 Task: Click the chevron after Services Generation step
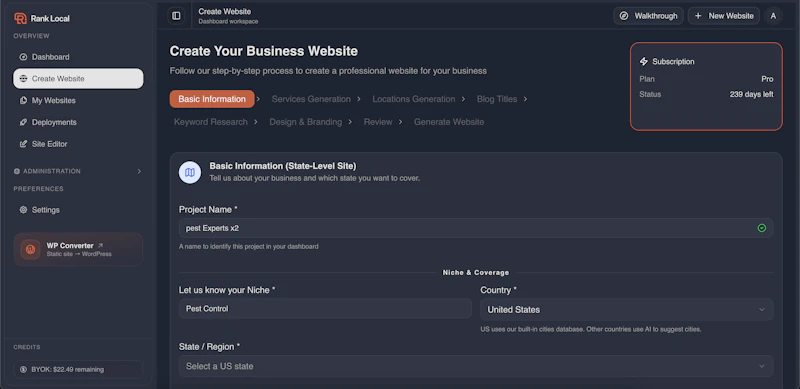[x=359, y=99]
